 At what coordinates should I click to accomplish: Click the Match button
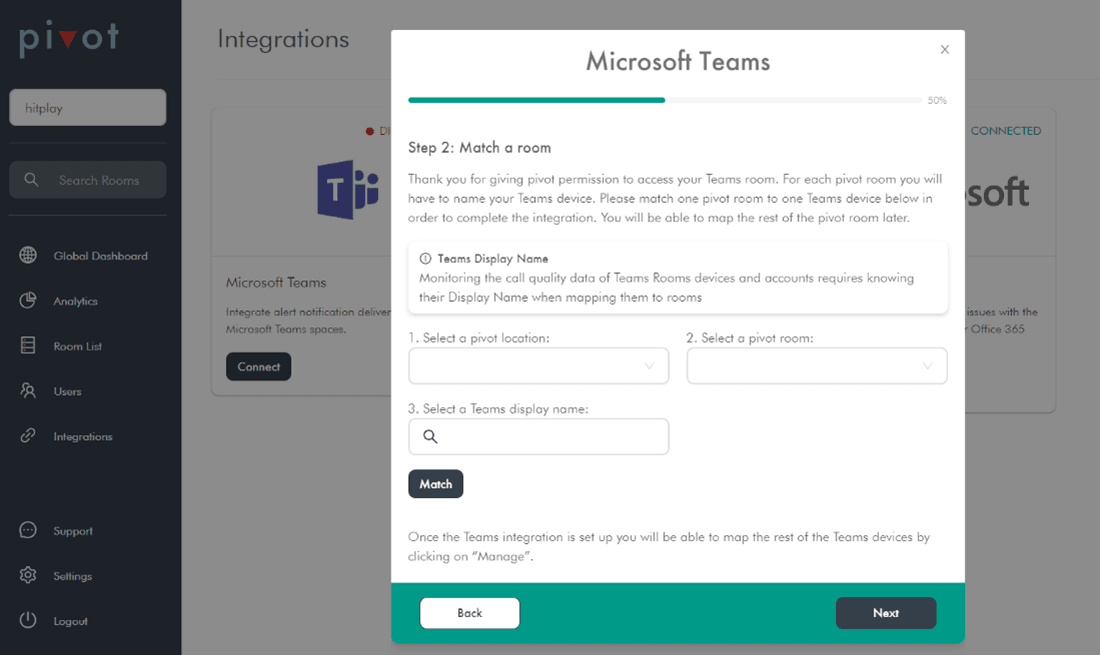[x=435, y=483]
